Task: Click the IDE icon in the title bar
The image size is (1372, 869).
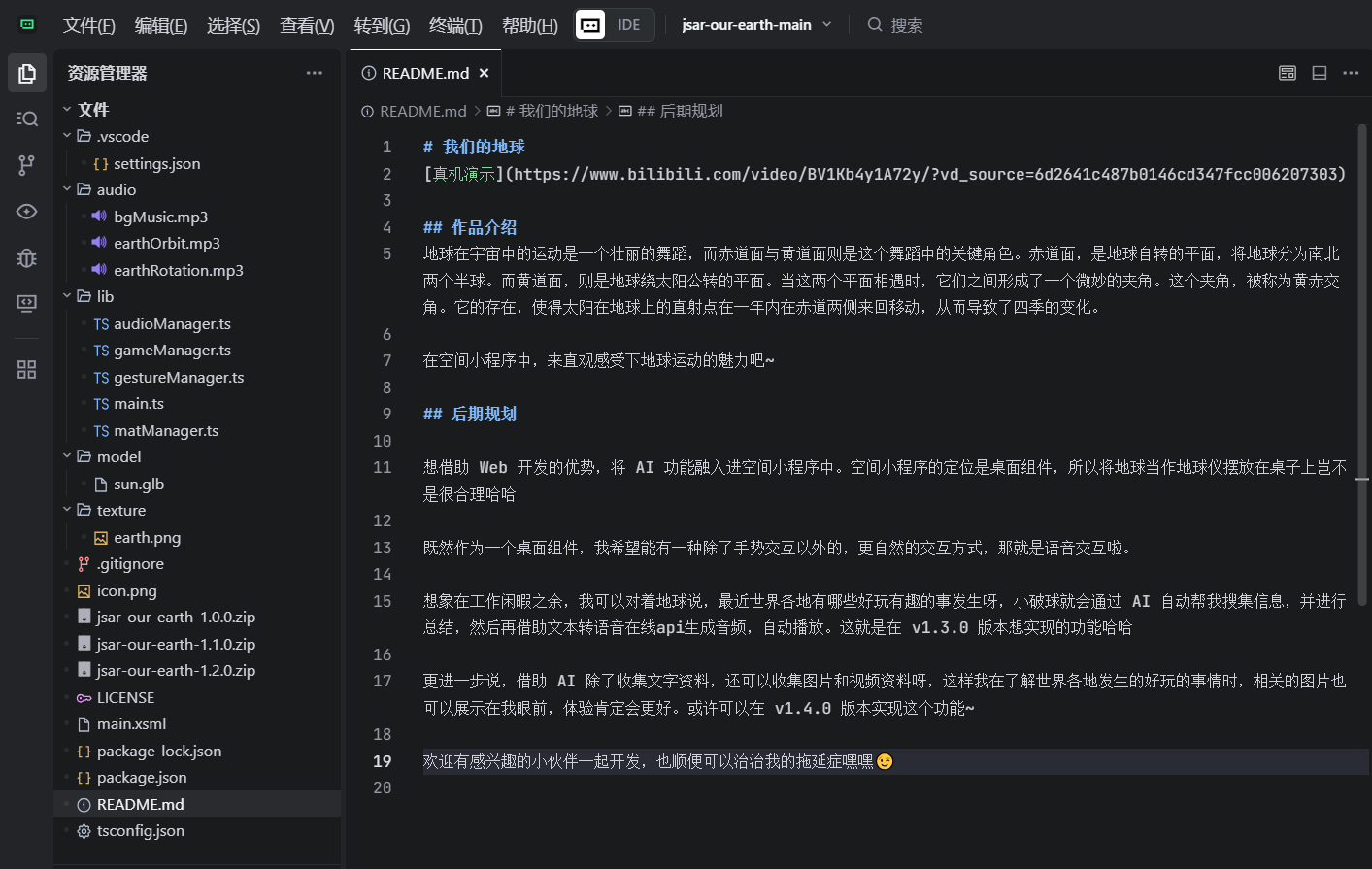Action: pyautogui.click(x=612, y=25)
